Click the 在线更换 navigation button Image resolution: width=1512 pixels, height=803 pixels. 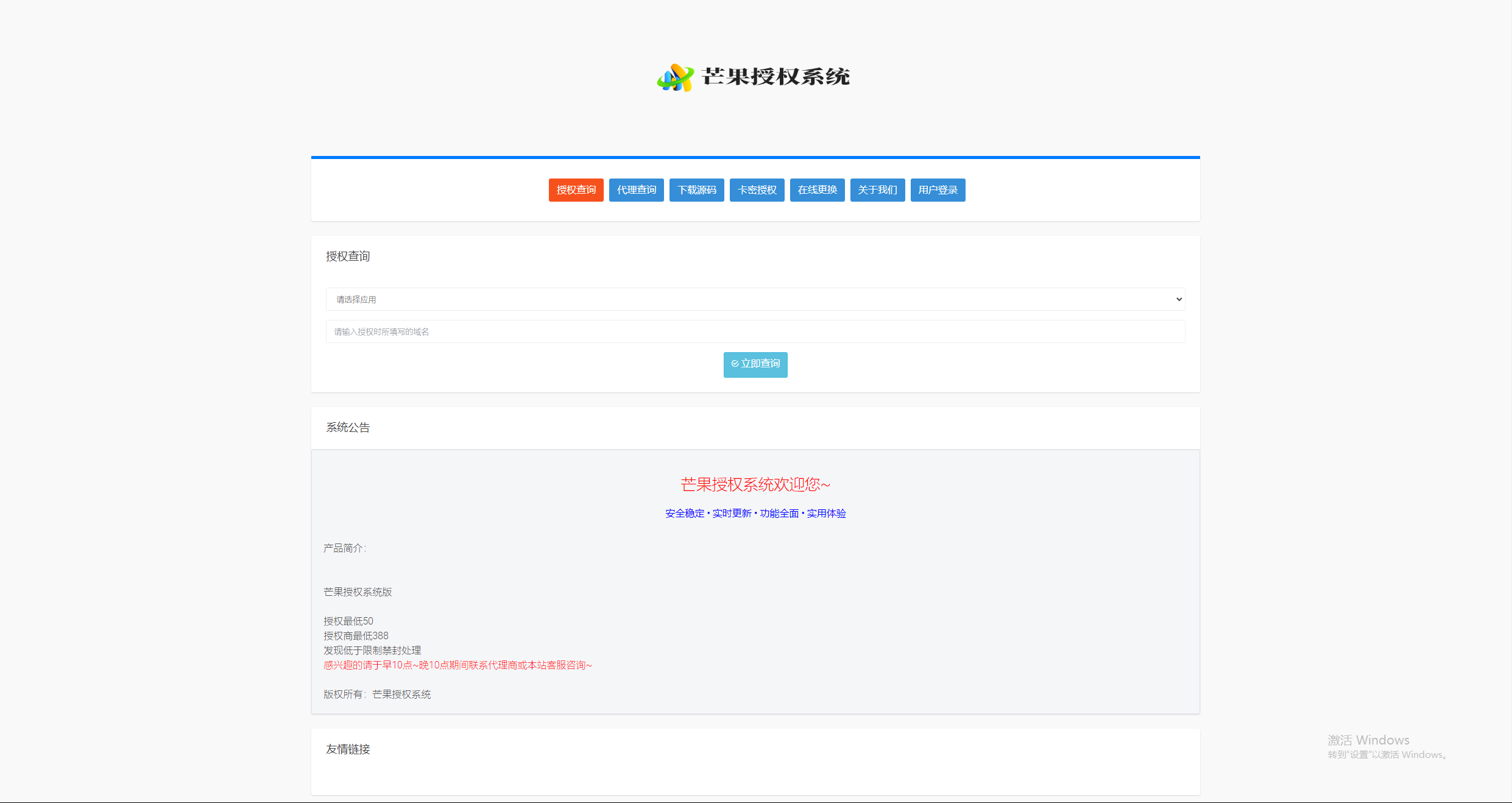point(817,189)
